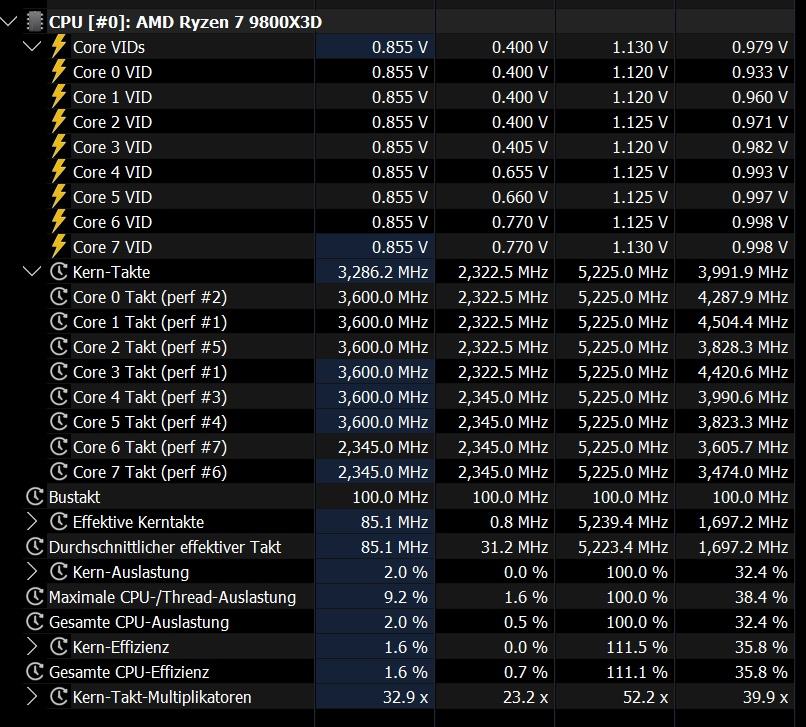The image size is (806, 727).
Task: Click the clock icon beside Kern-Takte
Action: pyautogui.click(x=59, y=272)
